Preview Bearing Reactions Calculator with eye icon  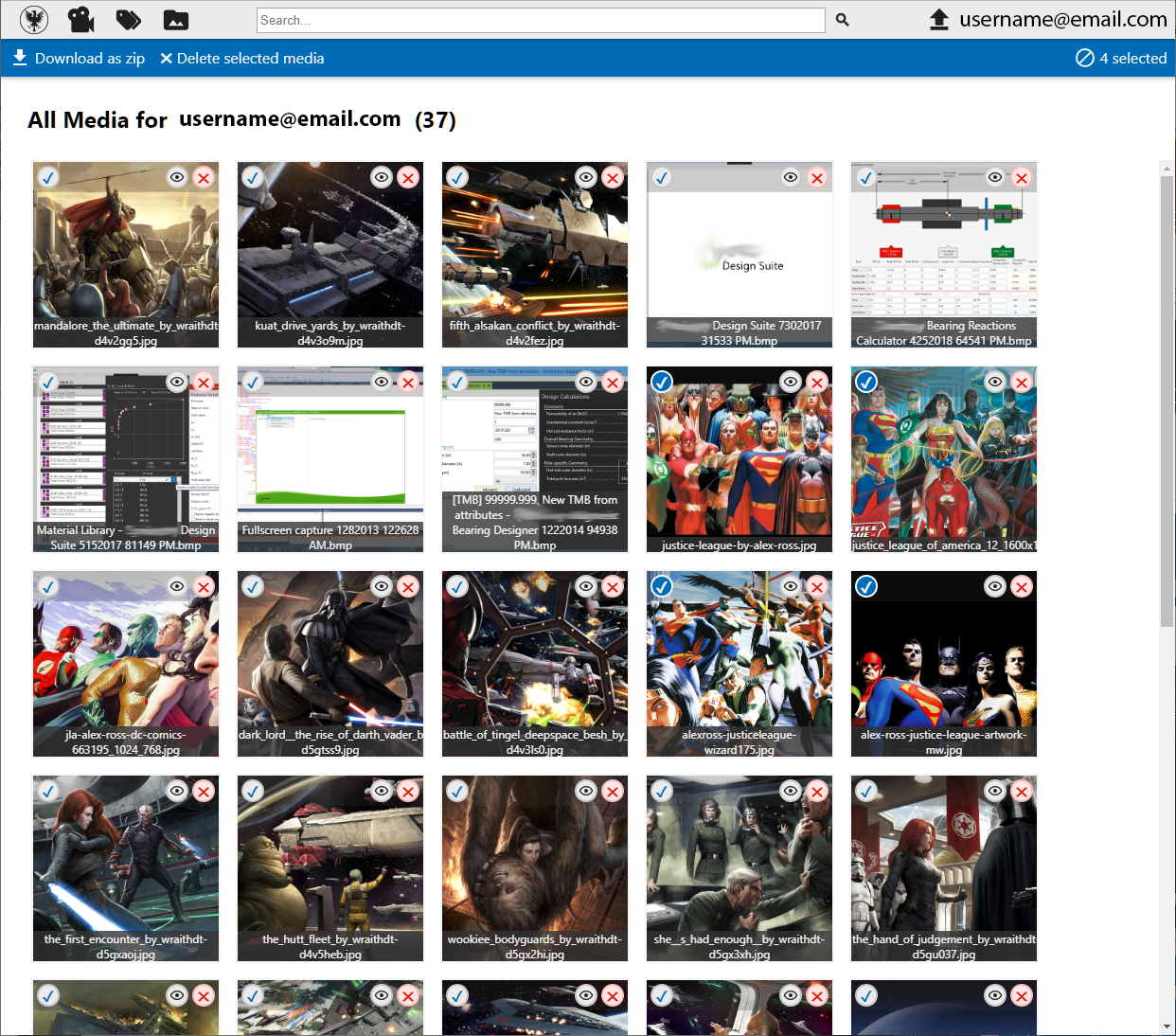coord(995,177)
